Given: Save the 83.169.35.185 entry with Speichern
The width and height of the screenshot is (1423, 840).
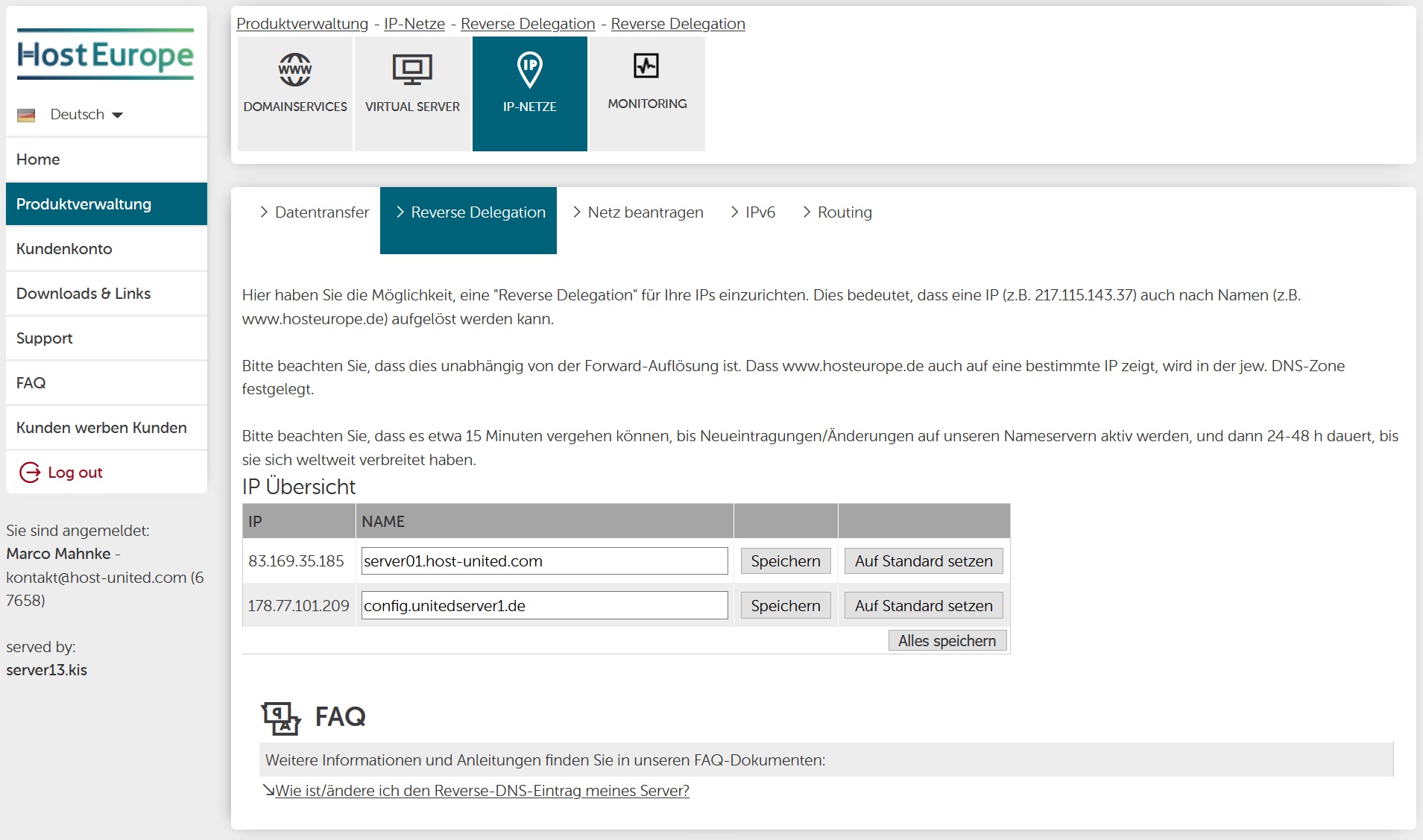Looking at the screenshot, I should [785, 561].
